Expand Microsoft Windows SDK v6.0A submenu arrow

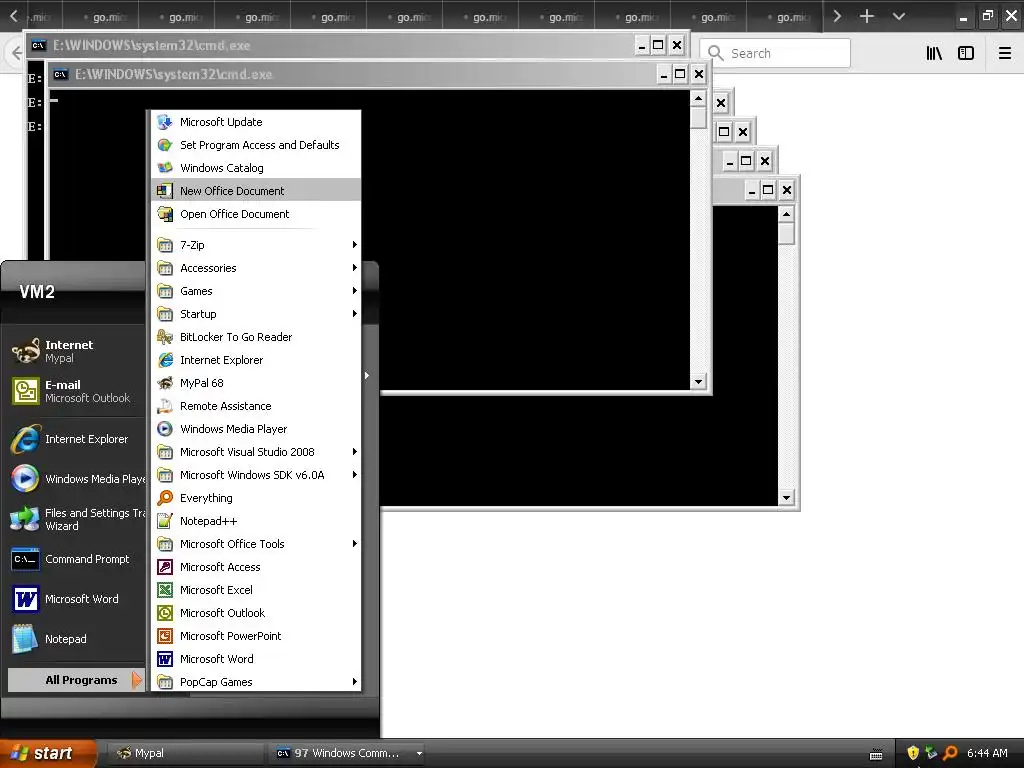pyautogui.click(x=355, y=475)
